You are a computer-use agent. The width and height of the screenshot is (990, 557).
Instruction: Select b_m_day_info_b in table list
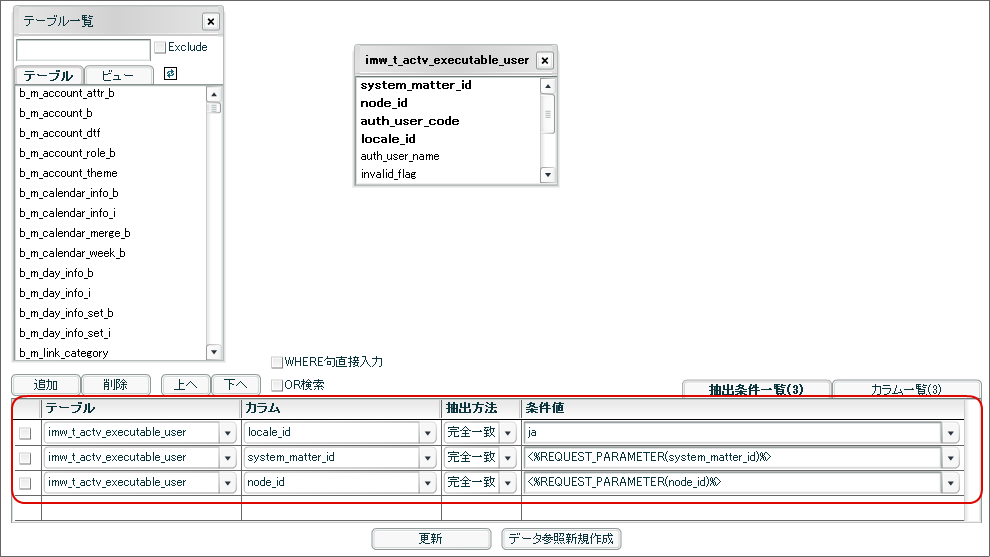56,273
